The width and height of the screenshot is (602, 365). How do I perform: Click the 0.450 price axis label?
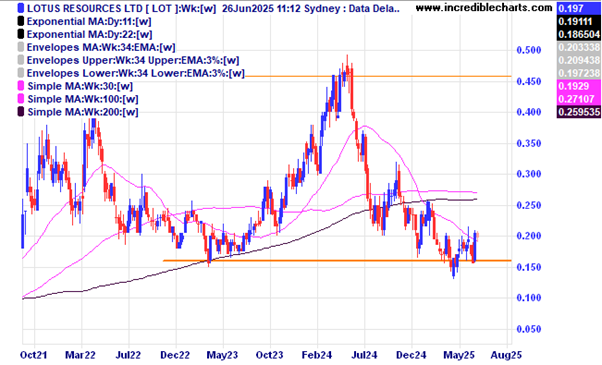pyautogui.click(x=529, y=81)
